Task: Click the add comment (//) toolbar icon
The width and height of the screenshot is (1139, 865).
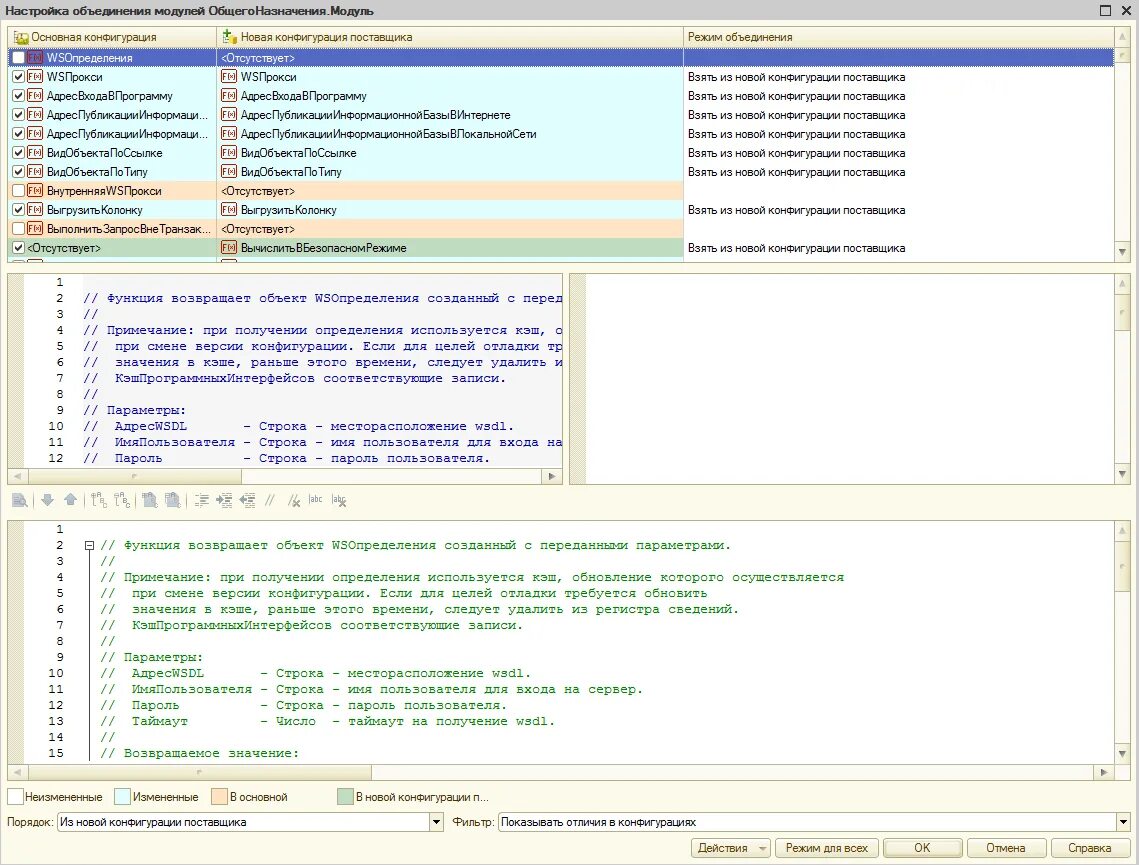Action: 270,500
